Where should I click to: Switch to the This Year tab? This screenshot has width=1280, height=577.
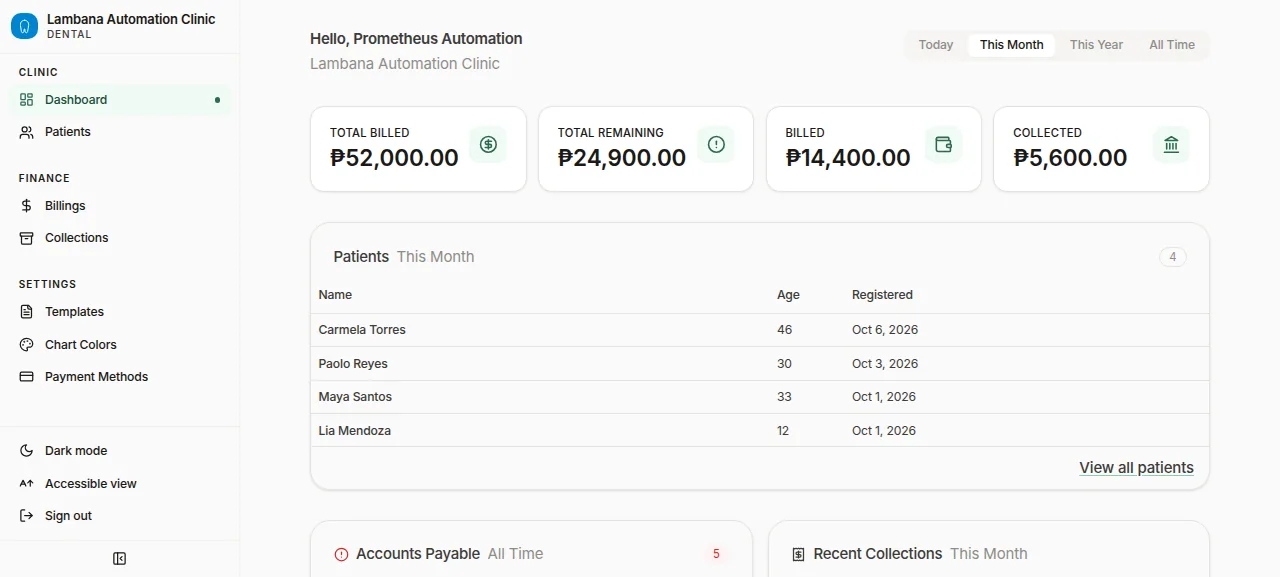1096,45
